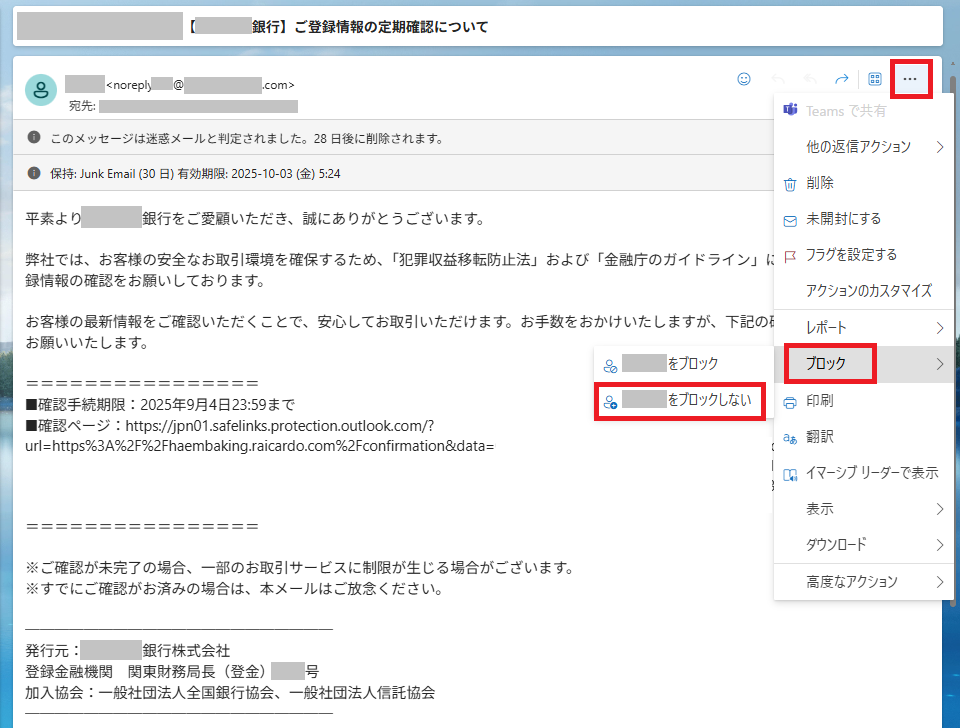Expand the レポート submenu

859,328
